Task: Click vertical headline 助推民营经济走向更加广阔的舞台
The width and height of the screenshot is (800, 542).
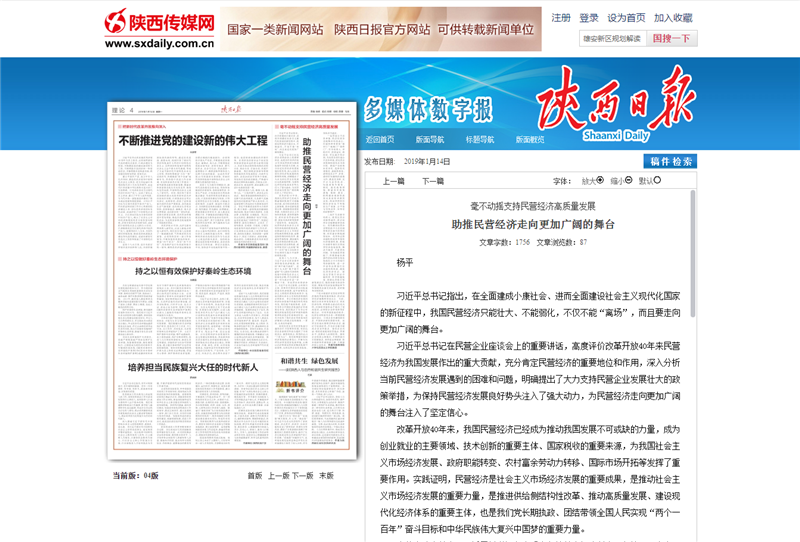Action: [307, 206]
